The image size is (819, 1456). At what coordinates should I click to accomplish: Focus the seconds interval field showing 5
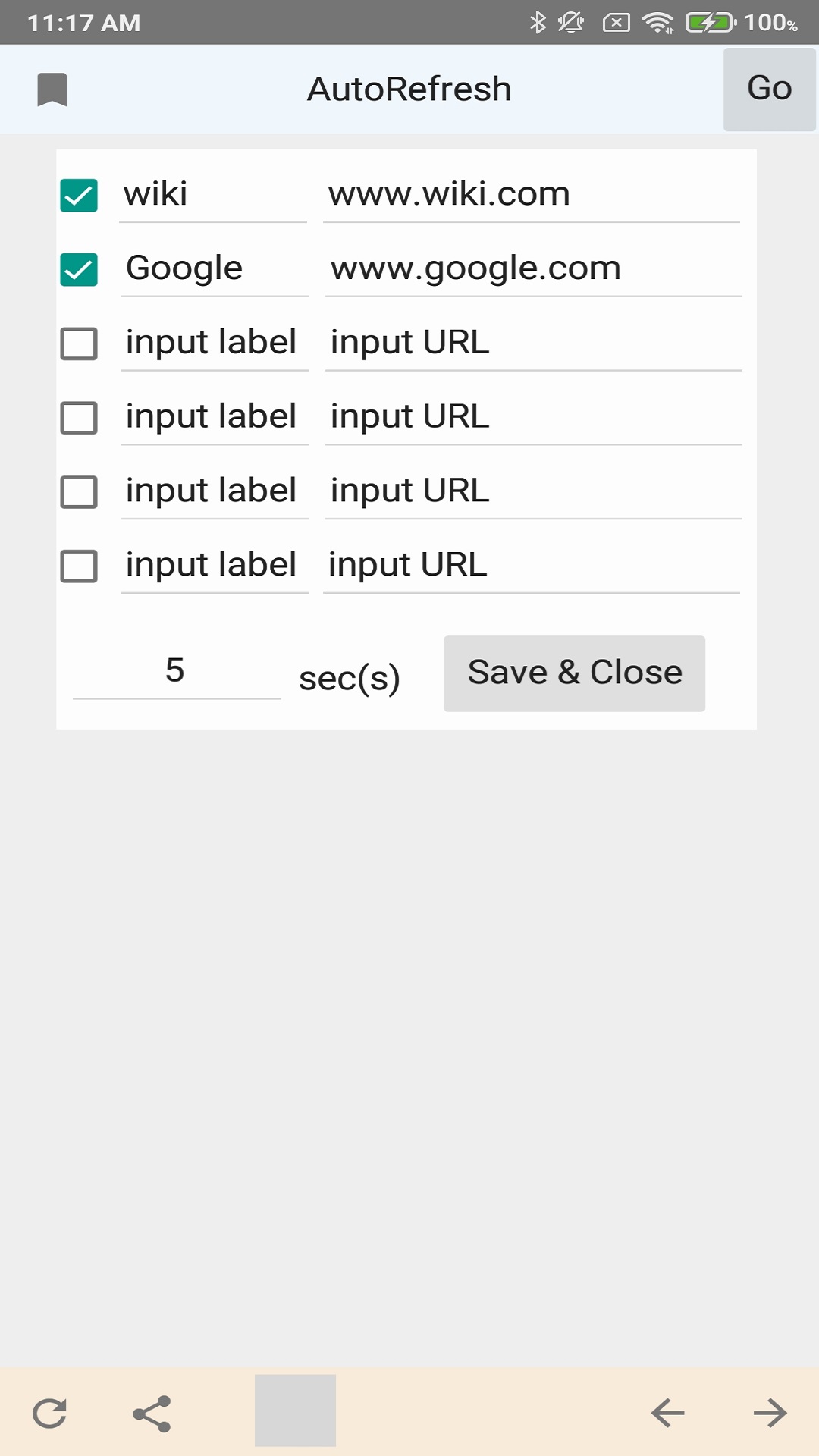pos(177,670)
